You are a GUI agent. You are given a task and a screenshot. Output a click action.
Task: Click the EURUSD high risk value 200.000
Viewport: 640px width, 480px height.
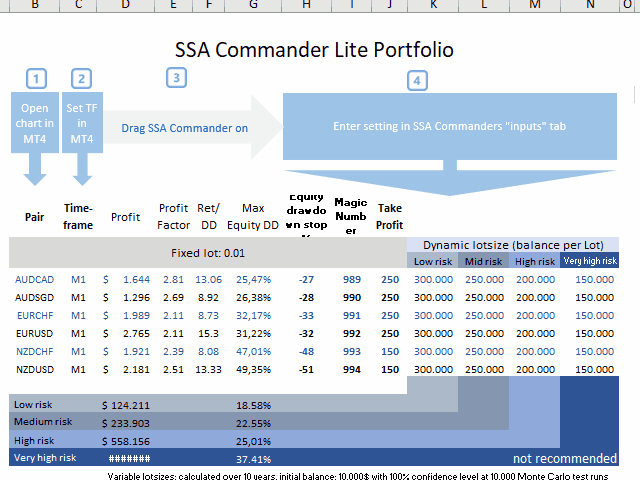536,333
